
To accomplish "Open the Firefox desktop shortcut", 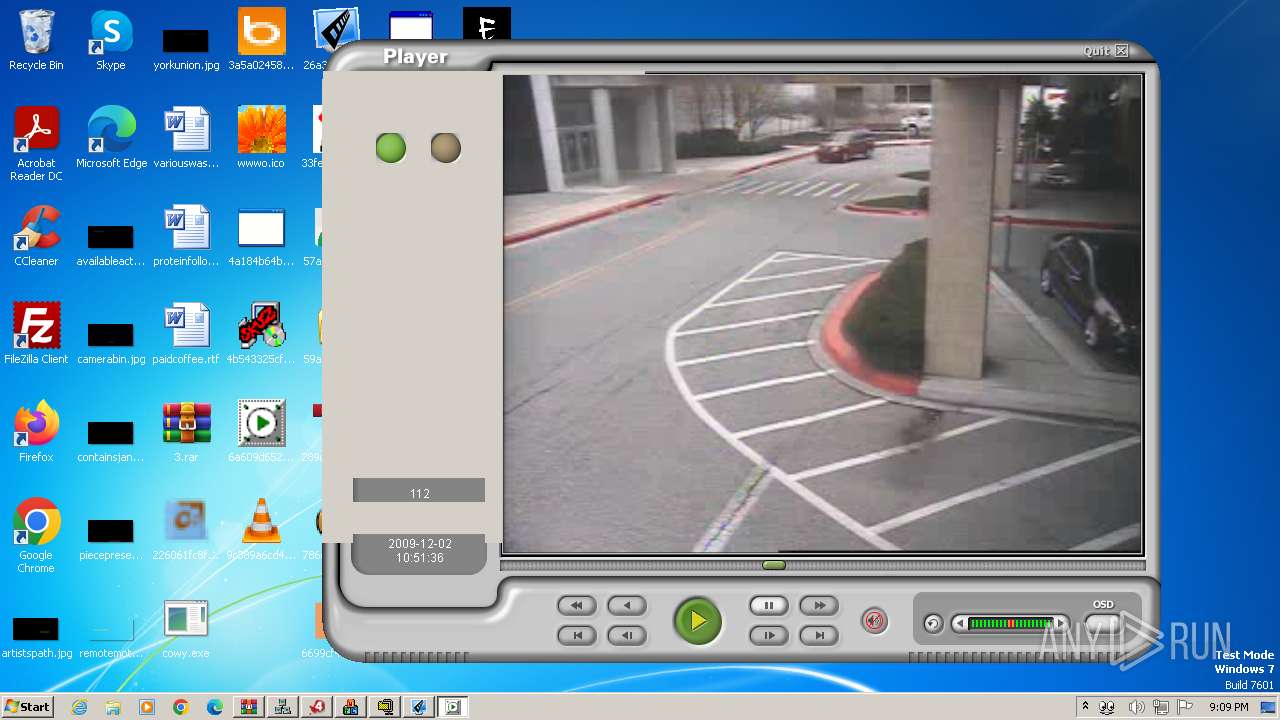I will (x=36, y=432).
